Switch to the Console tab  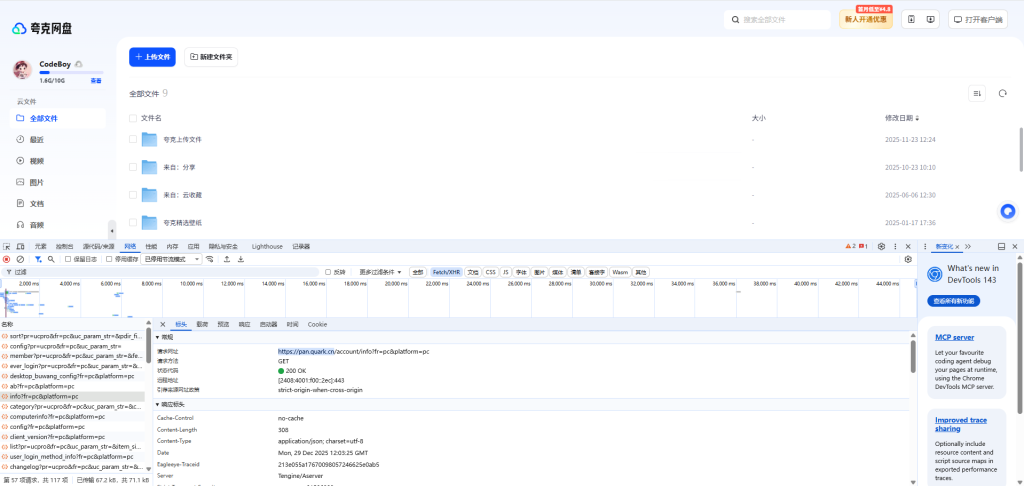coord(64,246)
